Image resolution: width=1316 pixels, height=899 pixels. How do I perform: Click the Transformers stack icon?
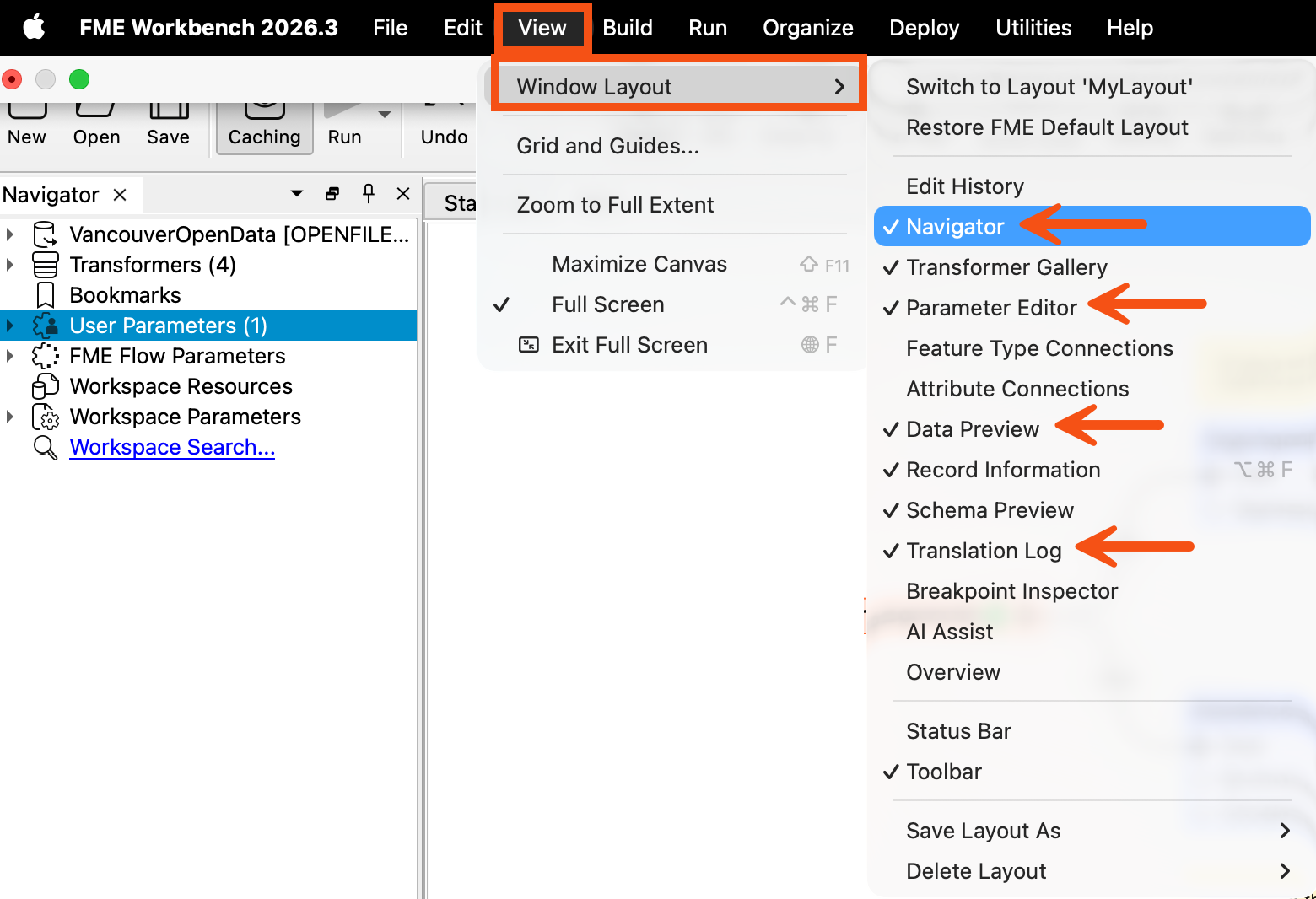point(45,265)
